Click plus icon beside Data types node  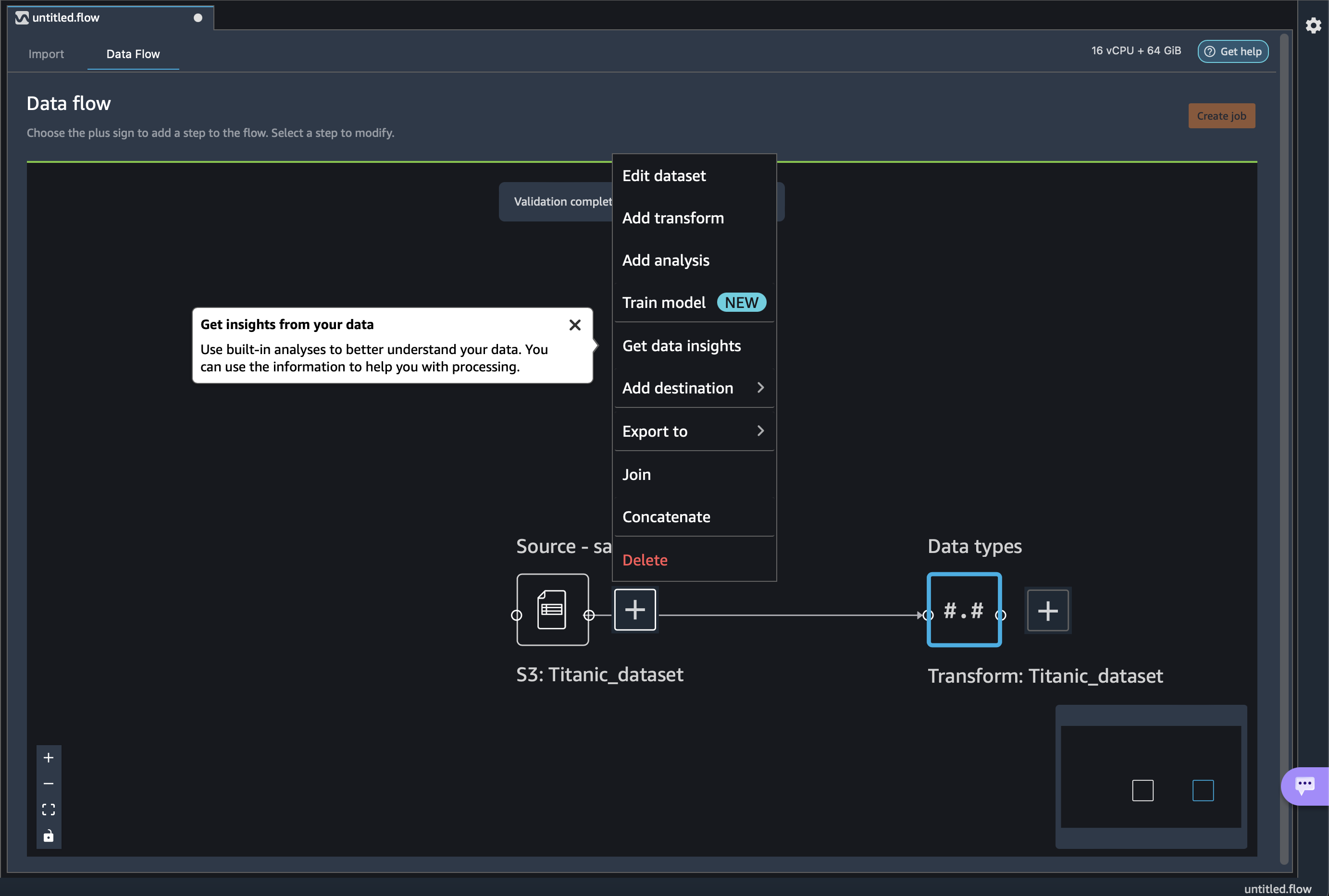click(x=1047, y=611)
